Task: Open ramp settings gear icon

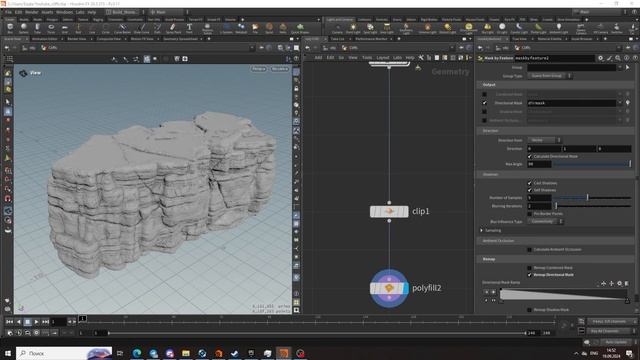Action: (x=620, y=283)
